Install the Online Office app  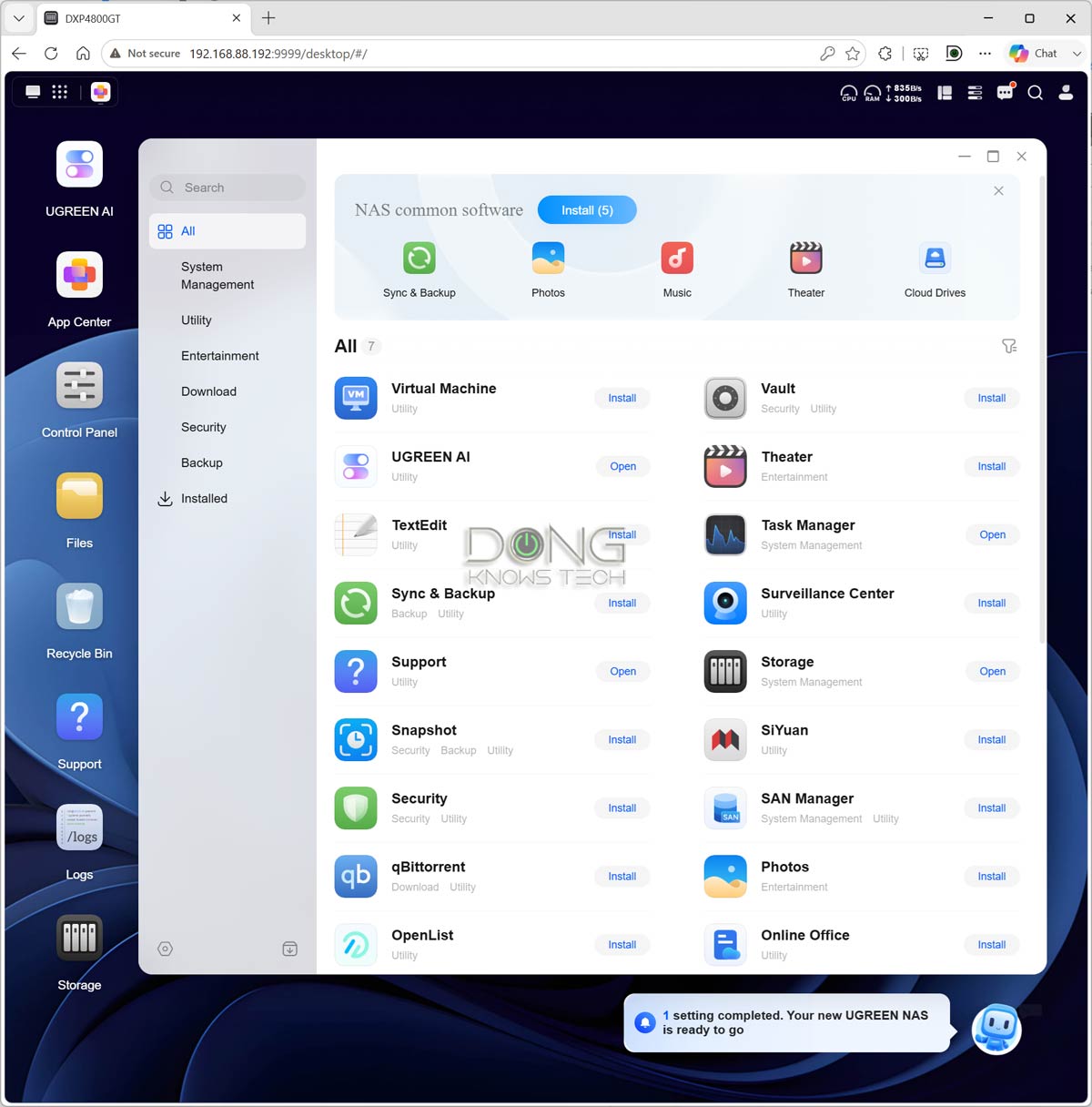pos(992,944)
